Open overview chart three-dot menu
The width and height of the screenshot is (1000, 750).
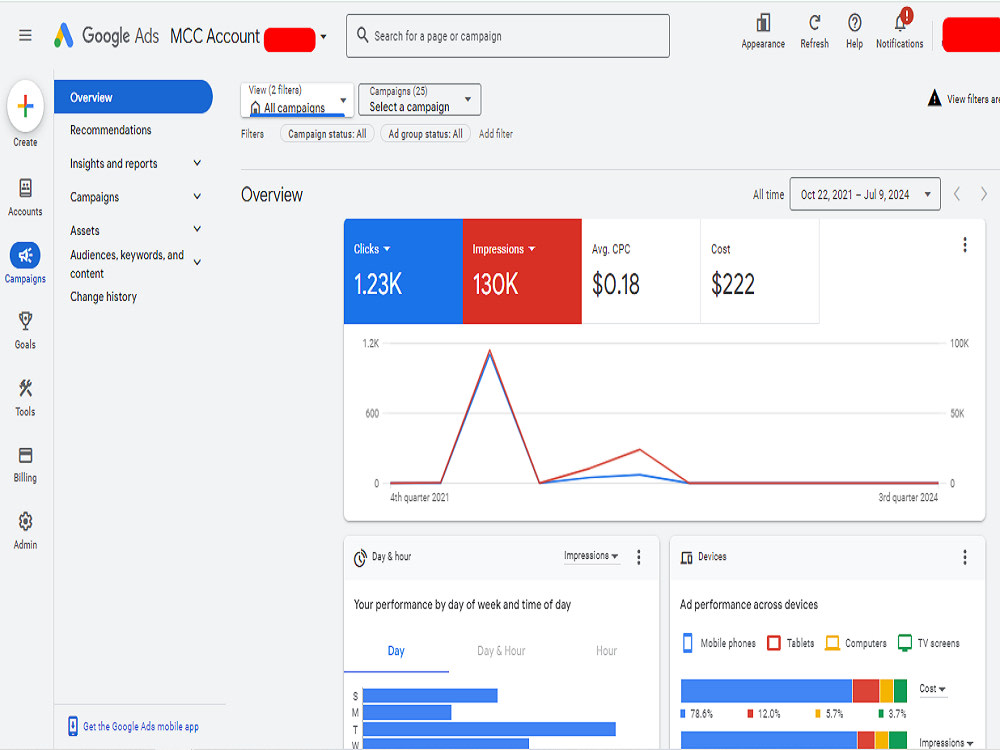(x=965, y=245)
